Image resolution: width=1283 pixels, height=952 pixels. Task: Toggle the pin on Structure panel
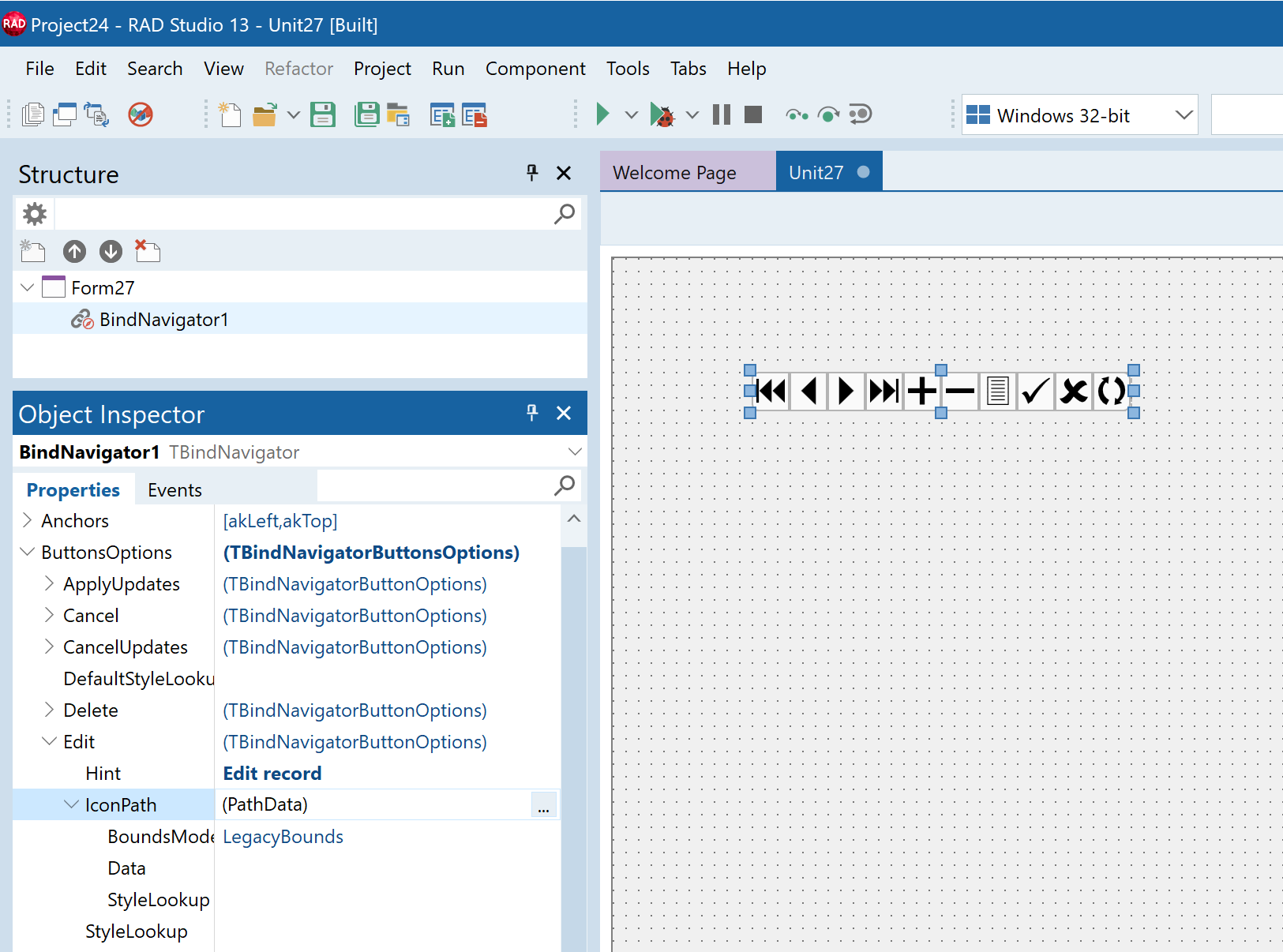[532, 173]
